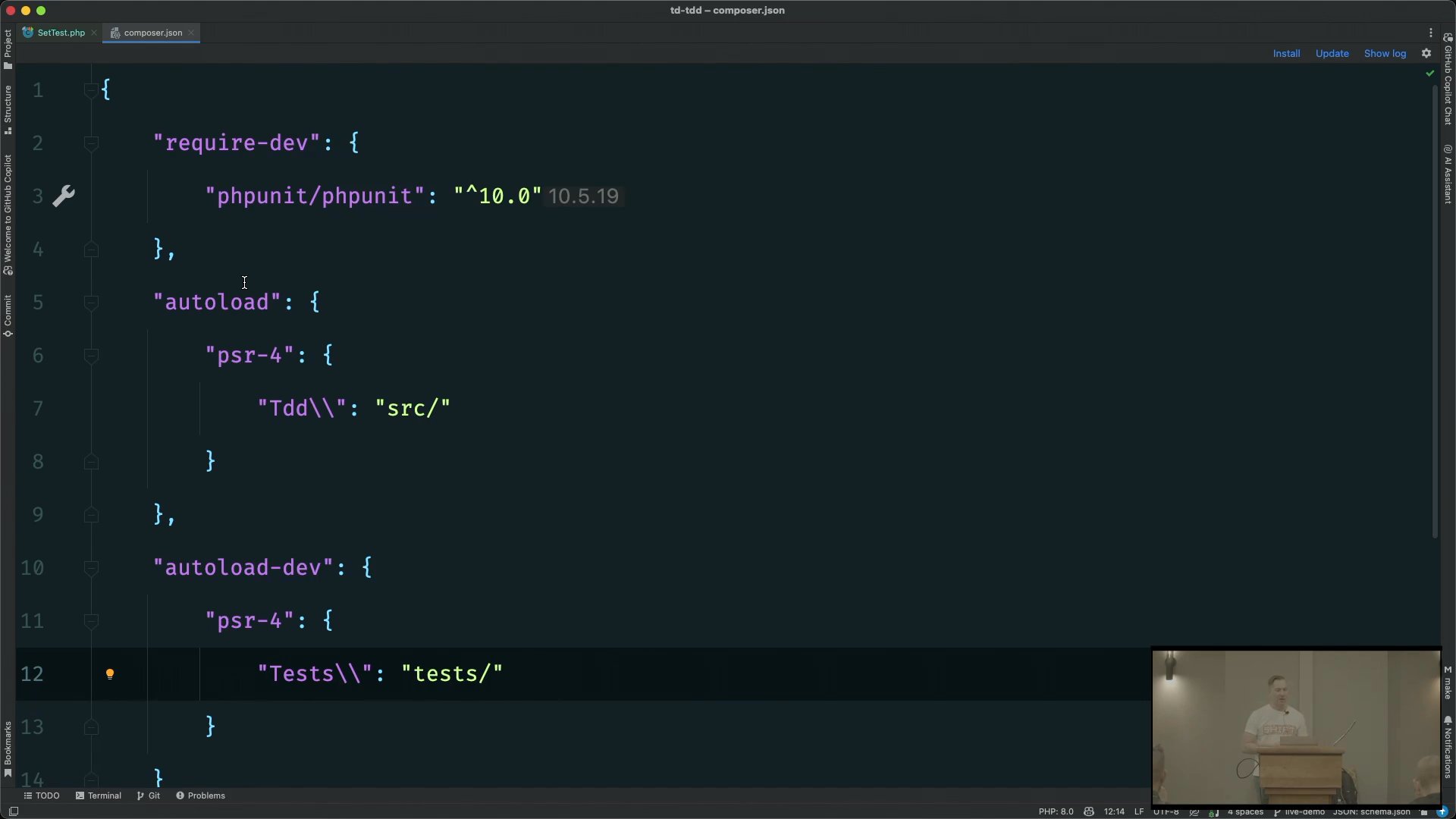Open the PHP: 8.0 language level selector
The image size is (1456, 819).
[x=1056, y=811]
